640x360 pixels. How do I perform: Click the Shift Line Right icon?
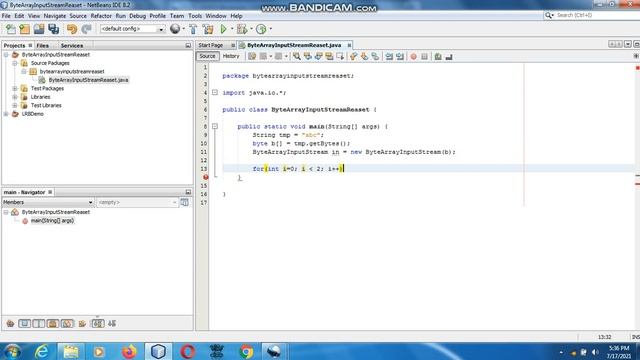(400, 56)
